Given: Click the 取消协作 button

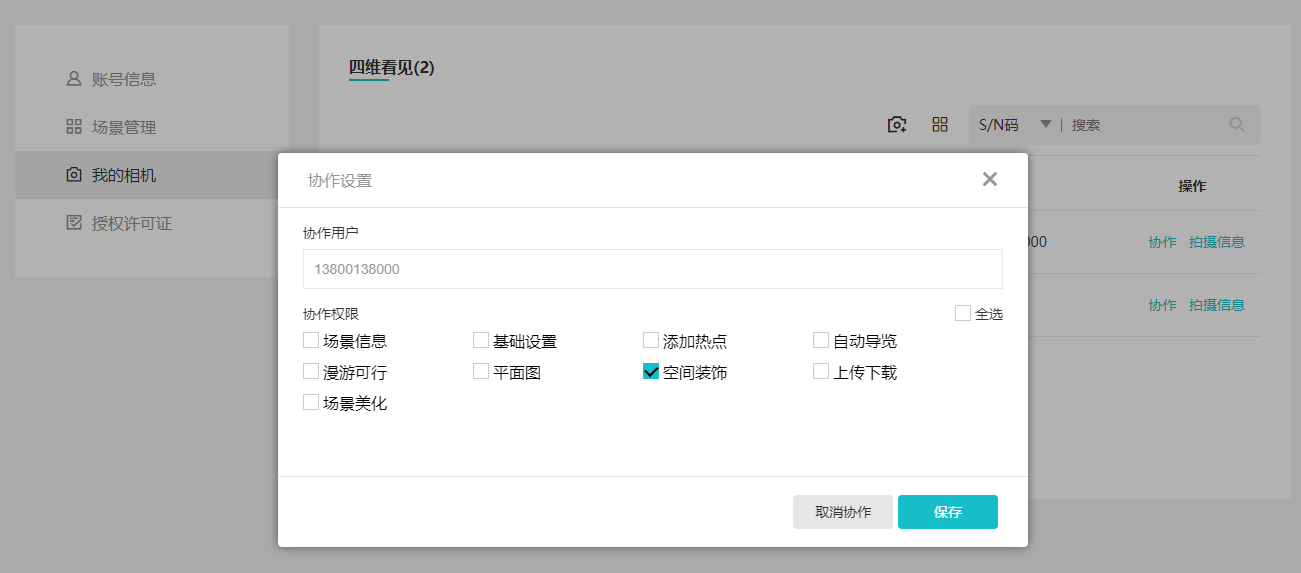Looking at the screenshot, I should tap(842, 512).
